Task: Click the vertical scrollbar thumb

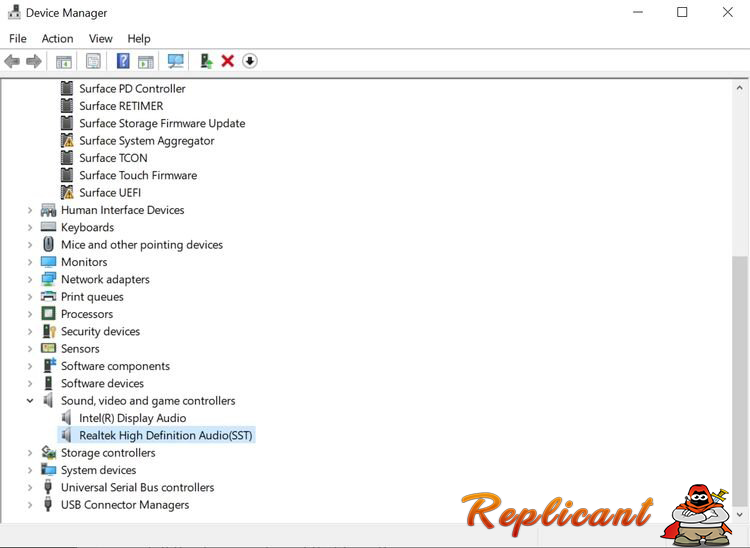Action: pos(740,380)
